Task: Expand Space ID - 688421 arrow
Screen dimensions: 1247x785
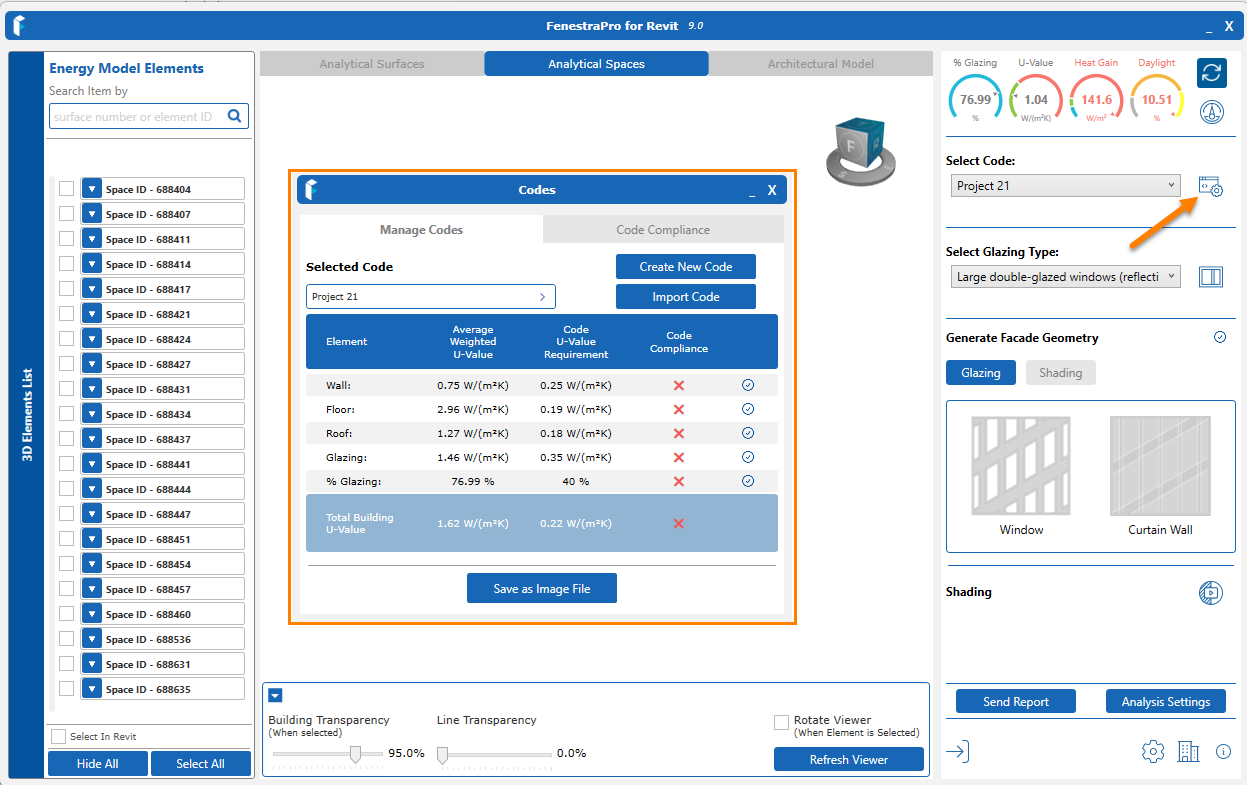Action: click(92, 314)
